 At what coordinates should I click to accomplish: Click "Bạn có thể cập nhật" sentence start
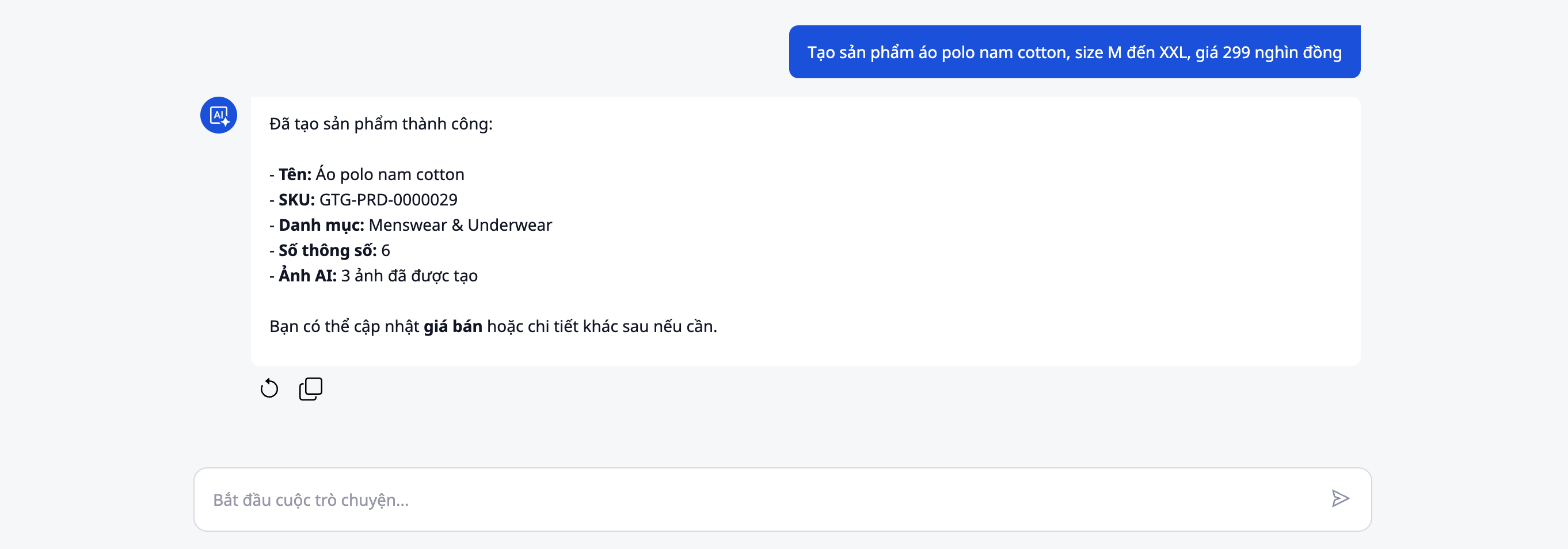click(x=344, y=327)
